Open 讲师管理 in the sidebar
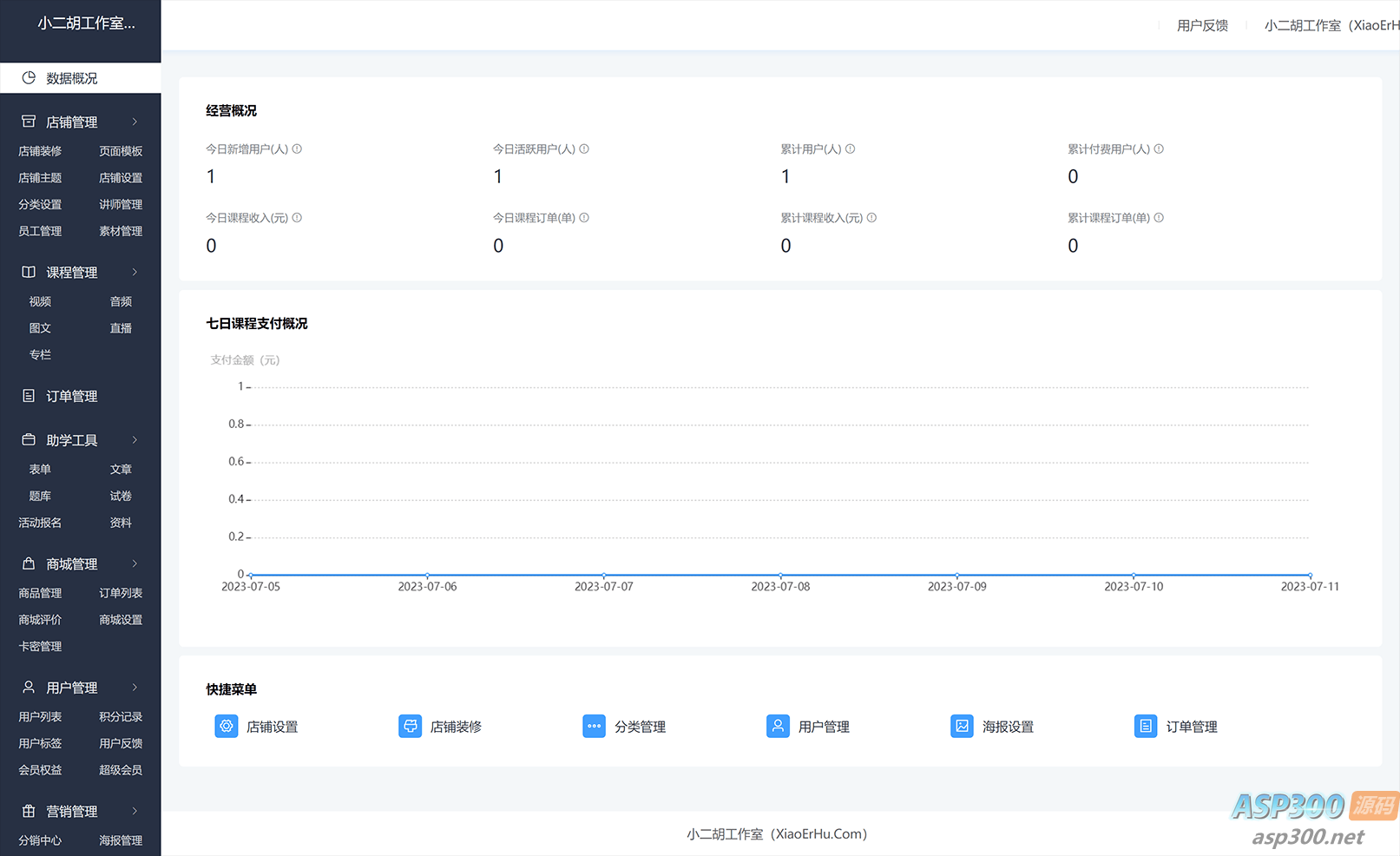 [x=121, y=205]
